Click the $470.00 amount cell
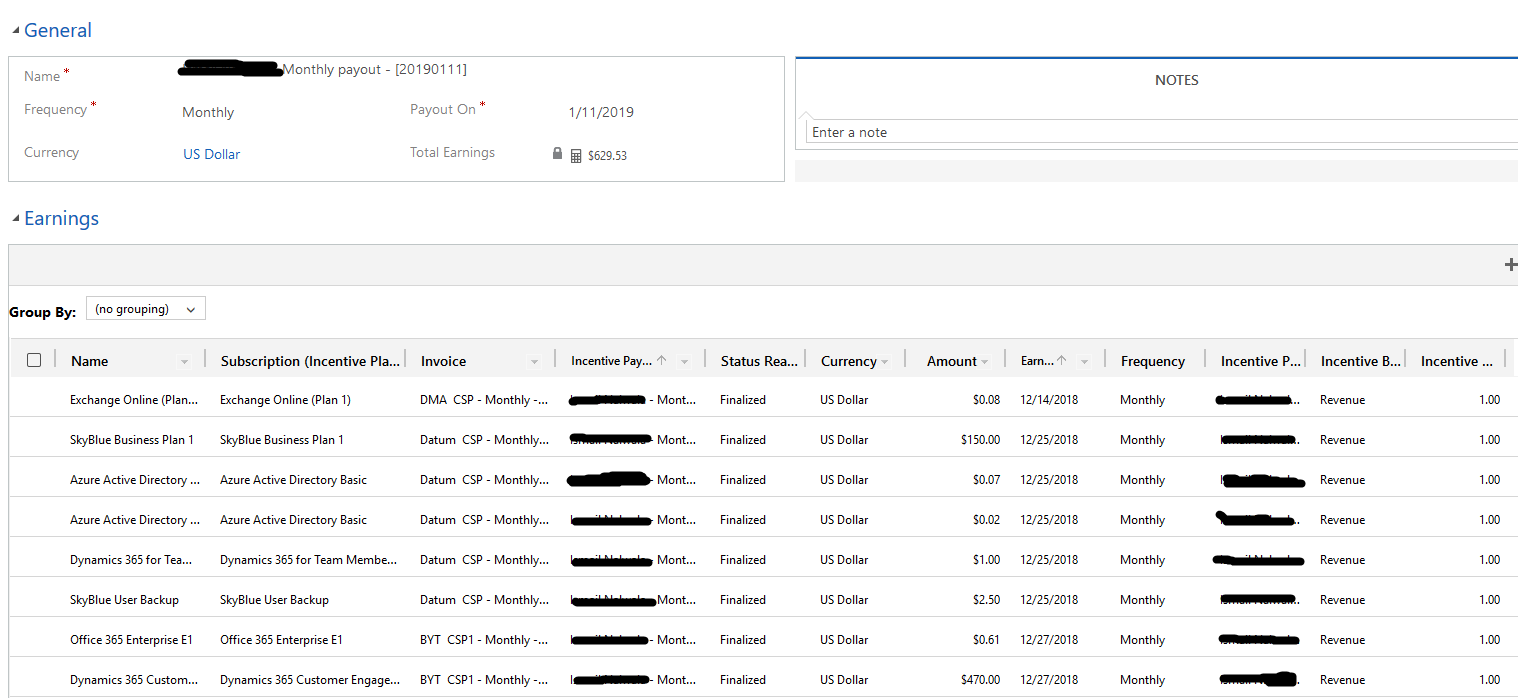The width and height of the screenshot is (1518, 698). point(980,680)
